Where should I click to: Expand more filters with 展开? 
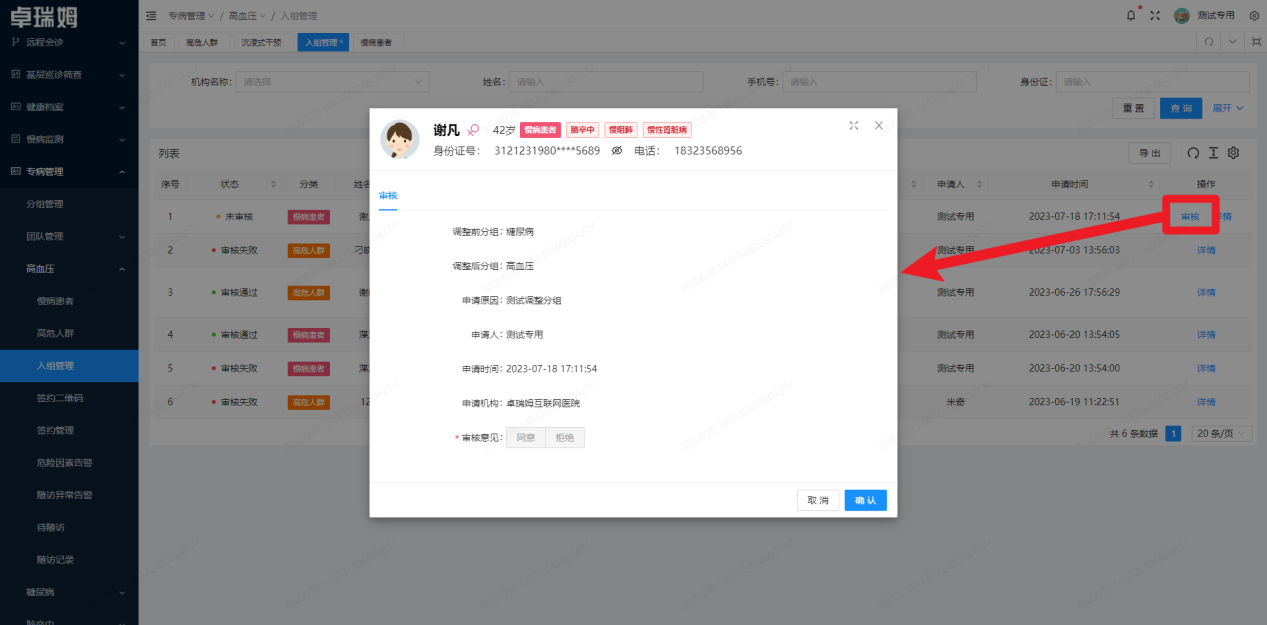point(1228,108)
